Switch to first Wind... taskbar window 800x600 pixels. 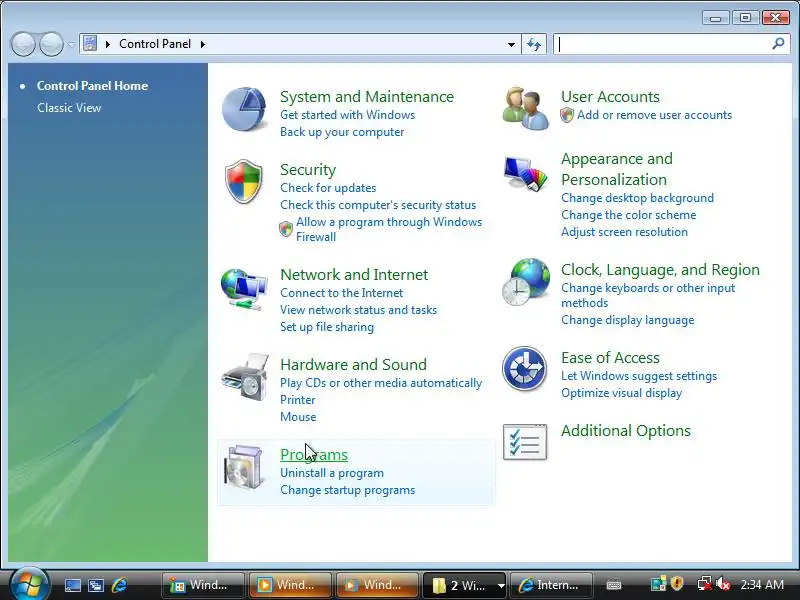(203, 585)
